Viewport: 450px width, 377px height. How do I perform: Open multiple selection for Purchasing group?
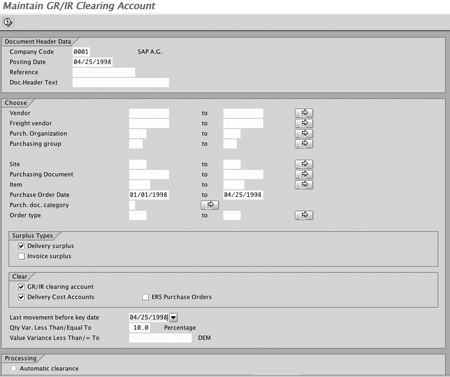304,144
